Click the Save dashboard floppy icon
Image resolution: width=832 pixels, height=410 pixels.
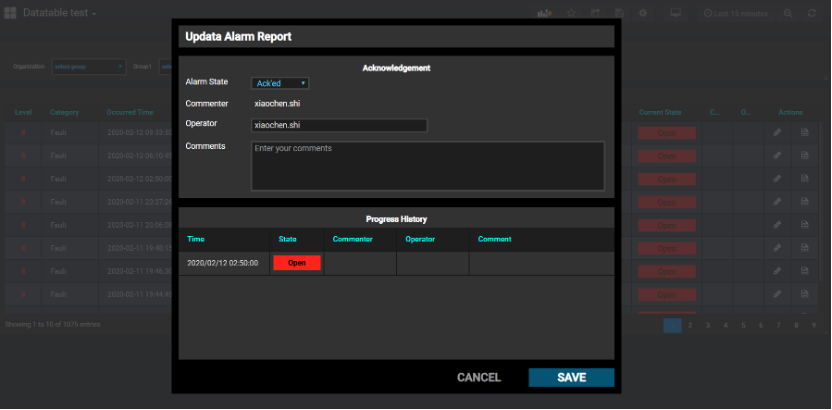pyautogui.click(x=620, y=13)
